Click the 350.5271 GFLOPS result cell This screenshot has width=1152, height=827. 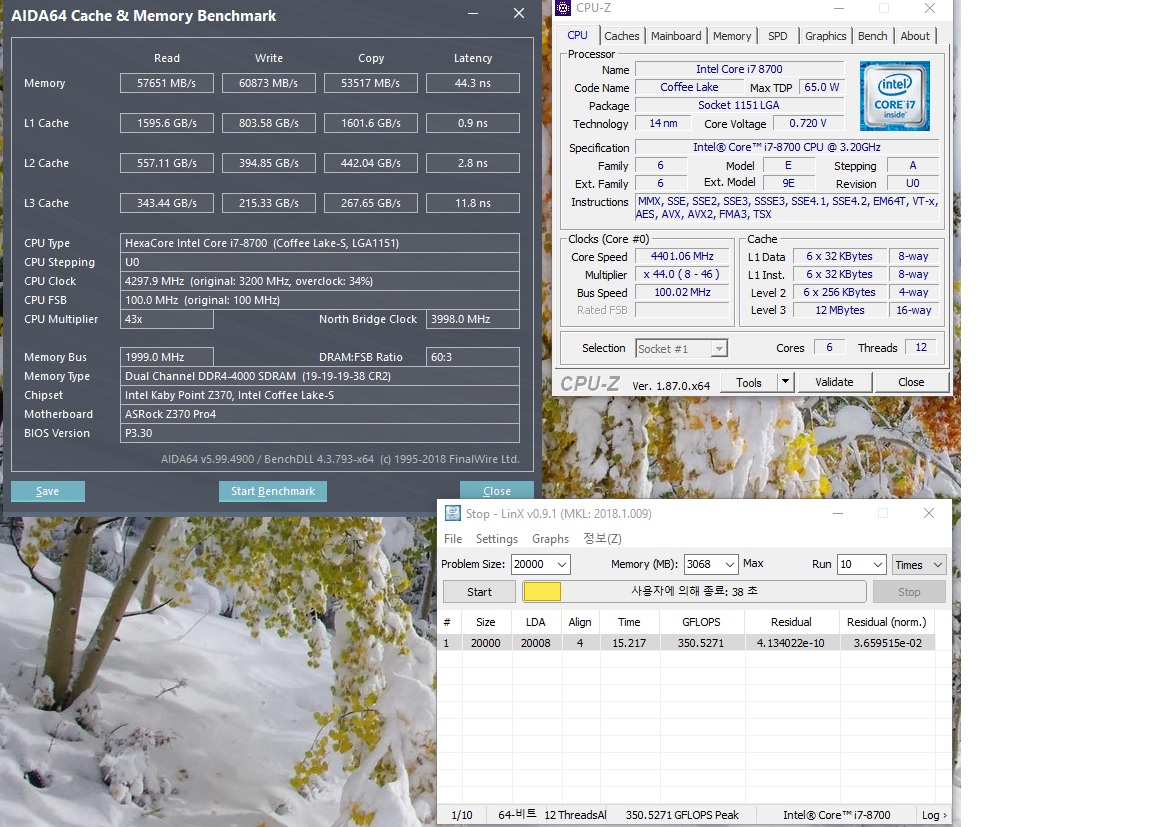point(701,643)
